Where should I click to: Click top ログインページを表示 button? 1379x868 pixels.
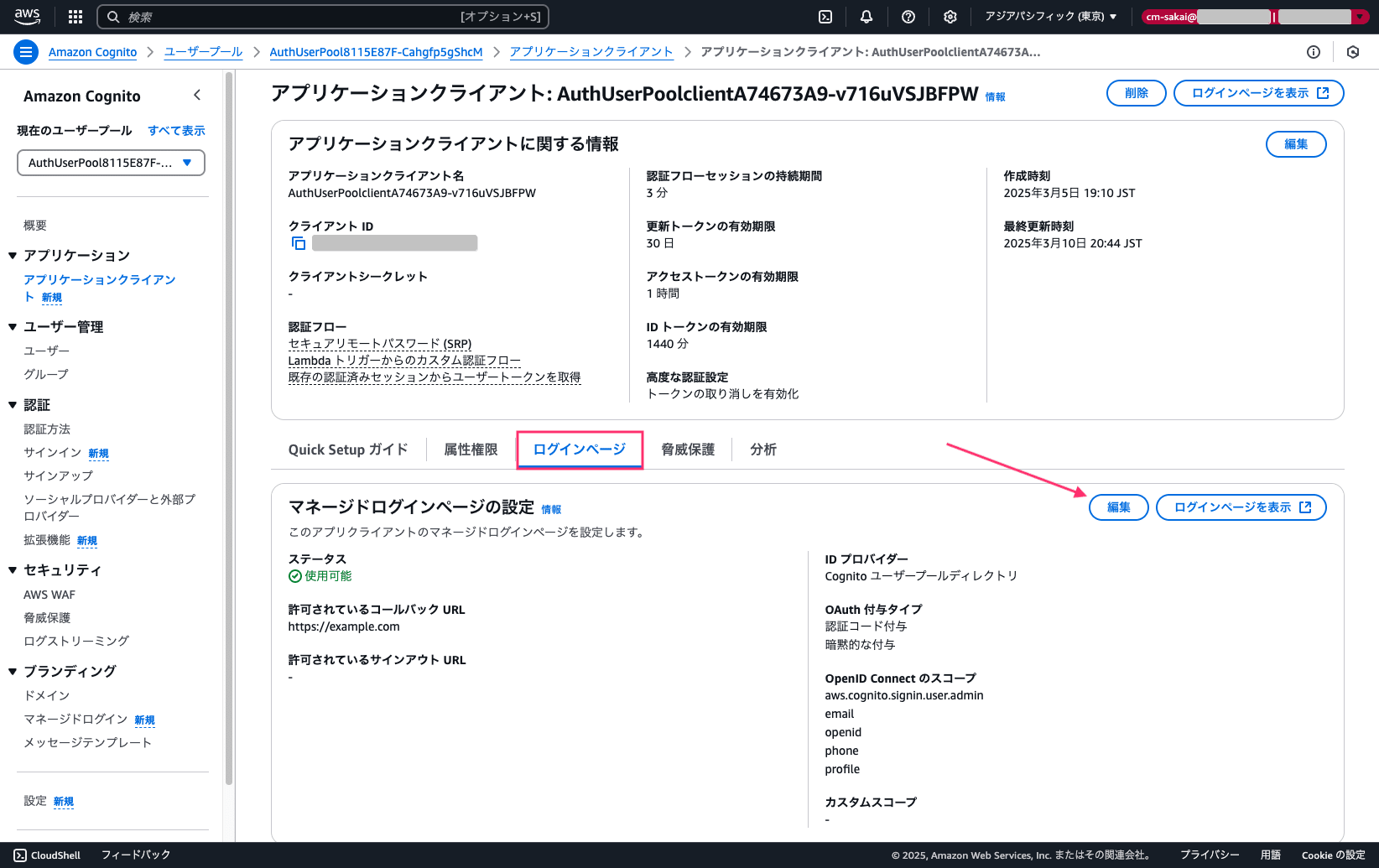tap(1259, 93)
